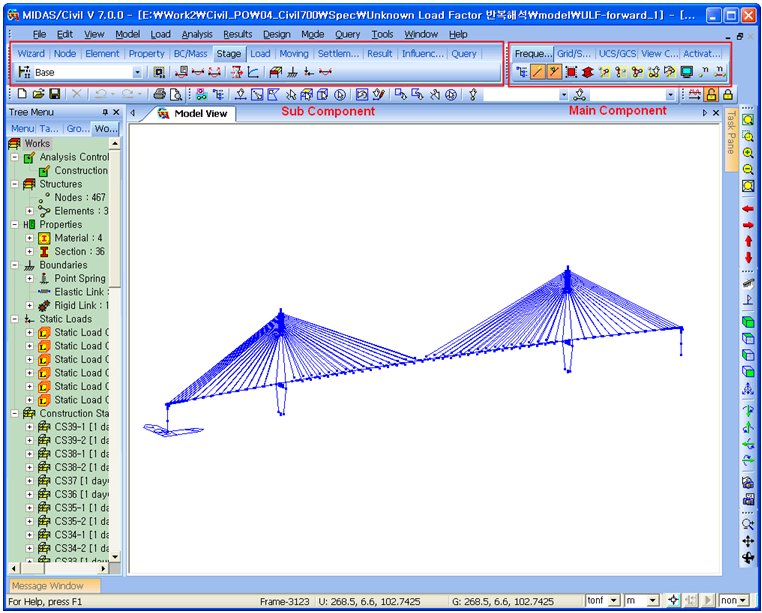This screenshot has width=762, height=613.
Task: Toggle the pin on Tree Menu panel
Action: (105, 113)
